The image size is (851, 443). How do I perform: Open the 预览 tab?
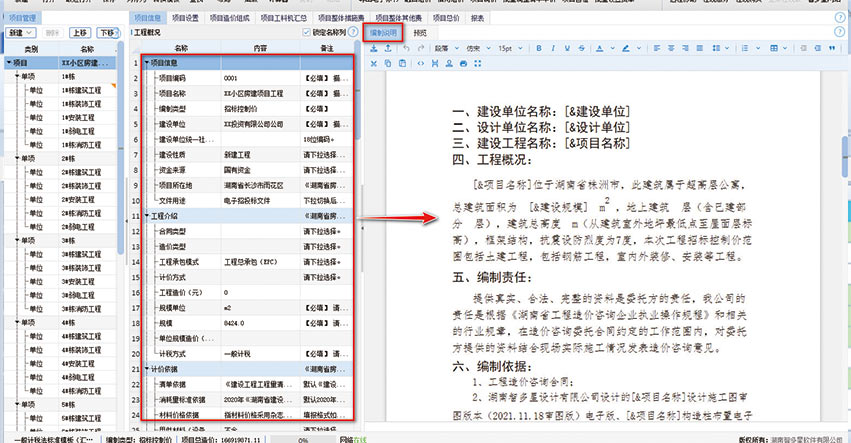click(x=419, y=33)
